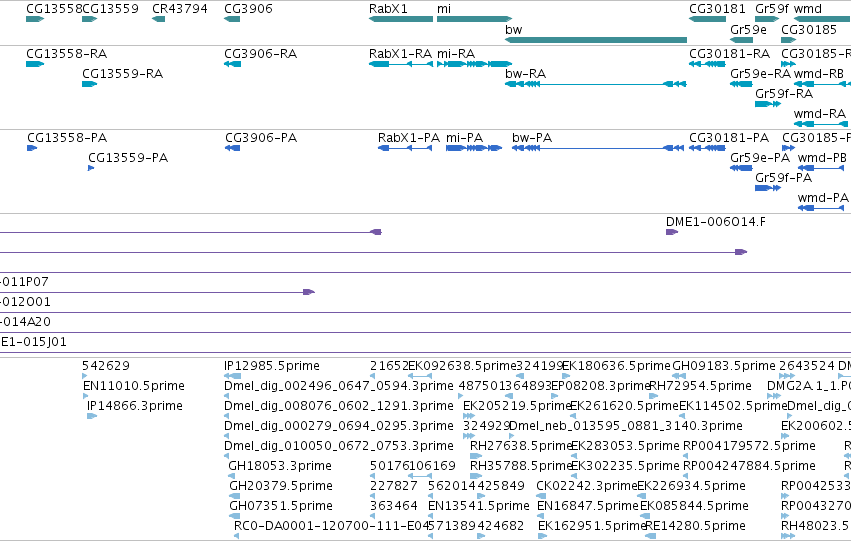Click the GH09183.5prime EST label
851x541 pixels.
723,366
